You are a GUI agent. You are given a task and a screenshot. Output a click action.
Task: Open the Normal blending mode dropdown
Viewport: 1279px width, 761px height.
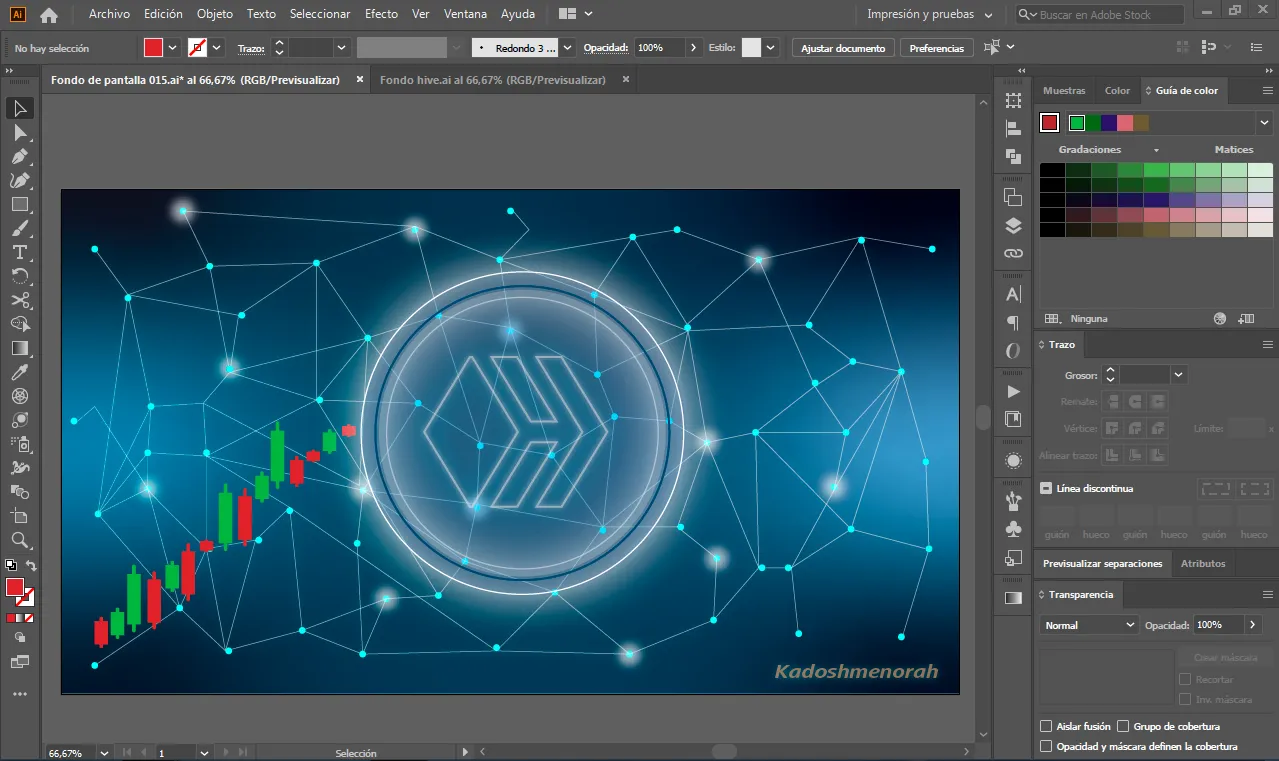pos(1089,625)
